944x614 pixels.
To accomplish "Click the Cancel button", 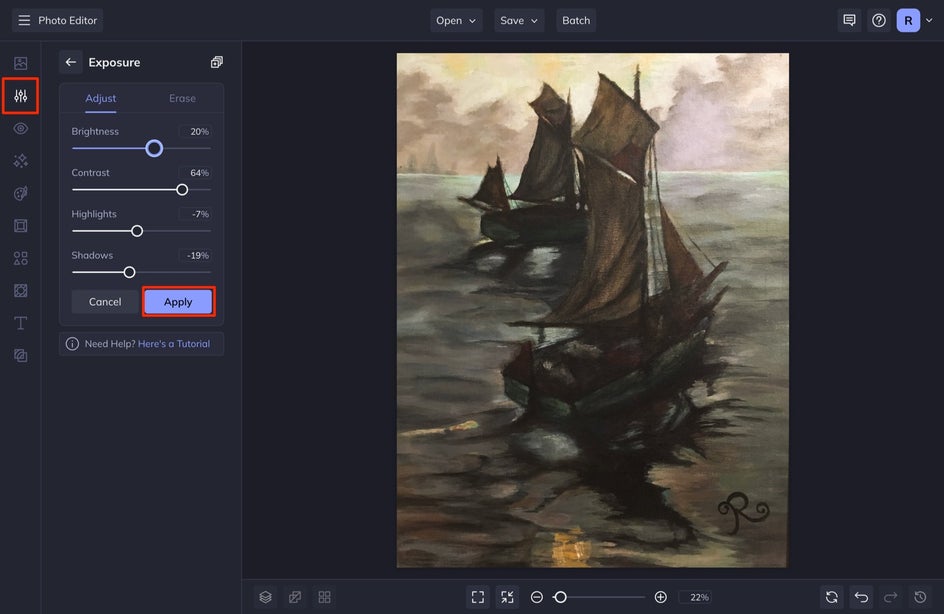I will 105,302.
